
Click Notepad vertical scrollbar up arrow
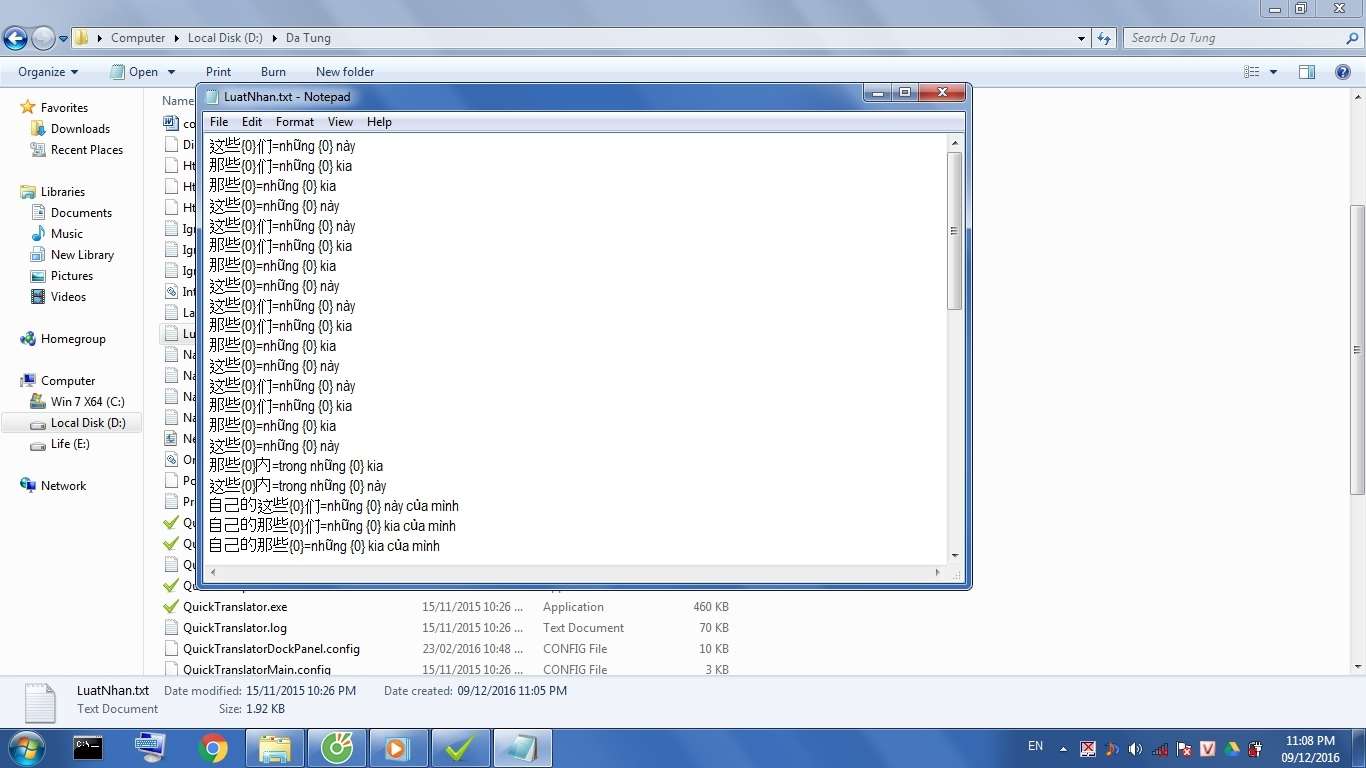point(955,144)
